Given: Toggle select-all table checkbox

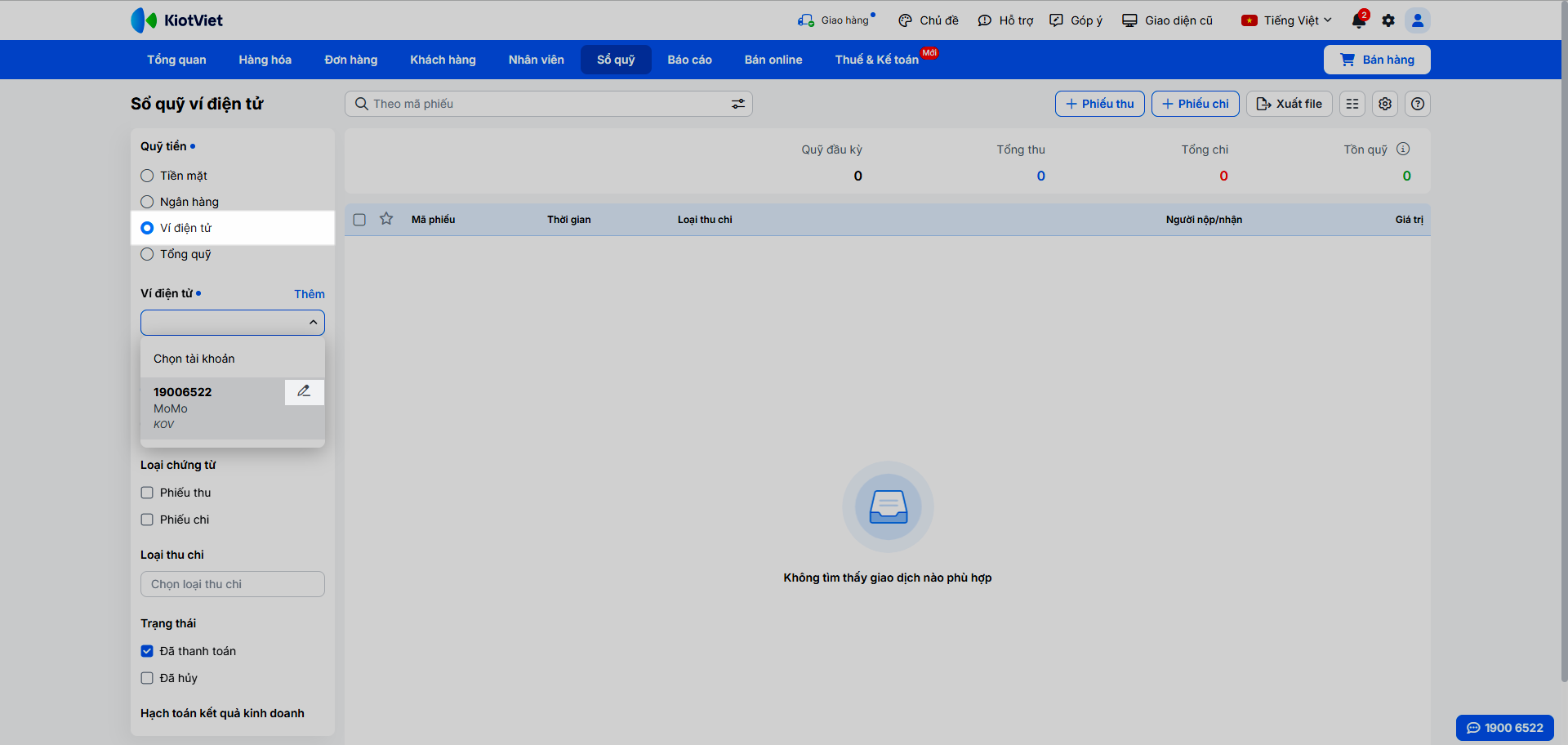Looking at the screenshot, I should 359,219.
